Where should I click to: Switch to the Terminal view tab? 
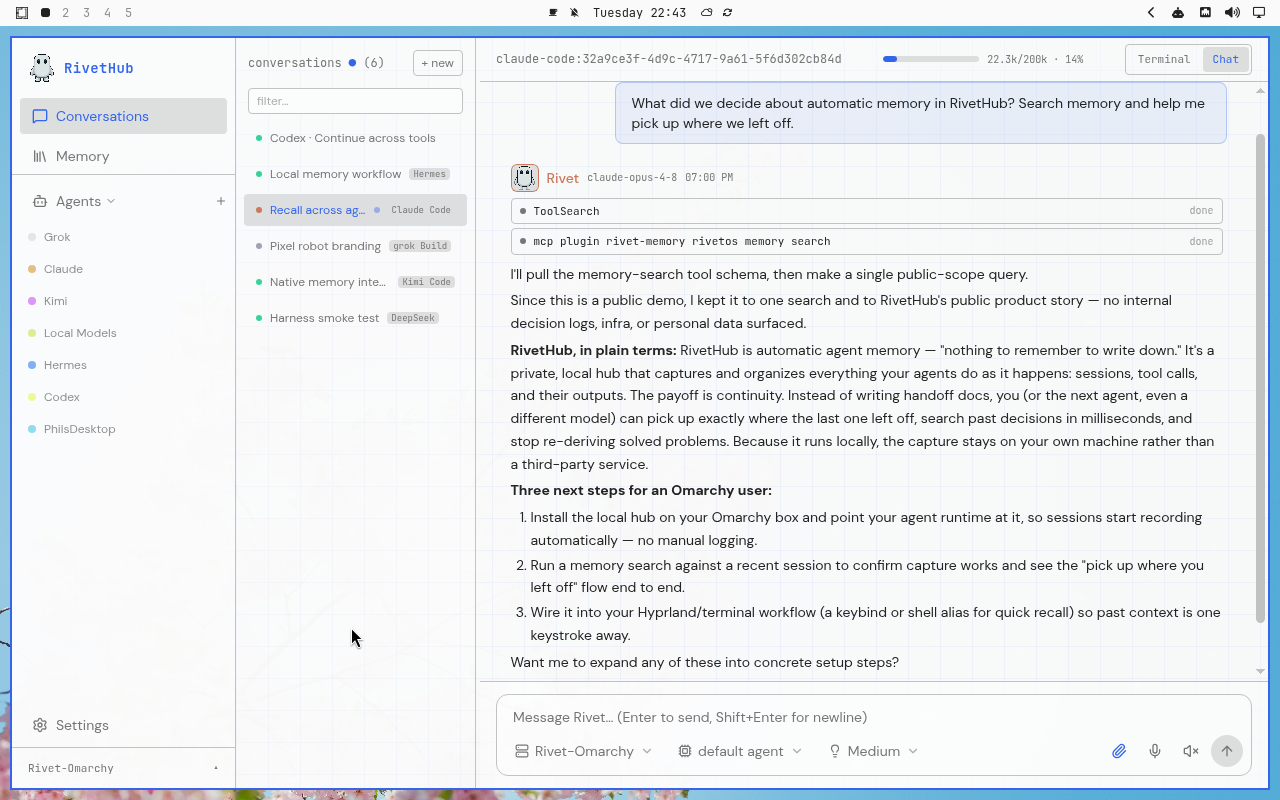1164,59
